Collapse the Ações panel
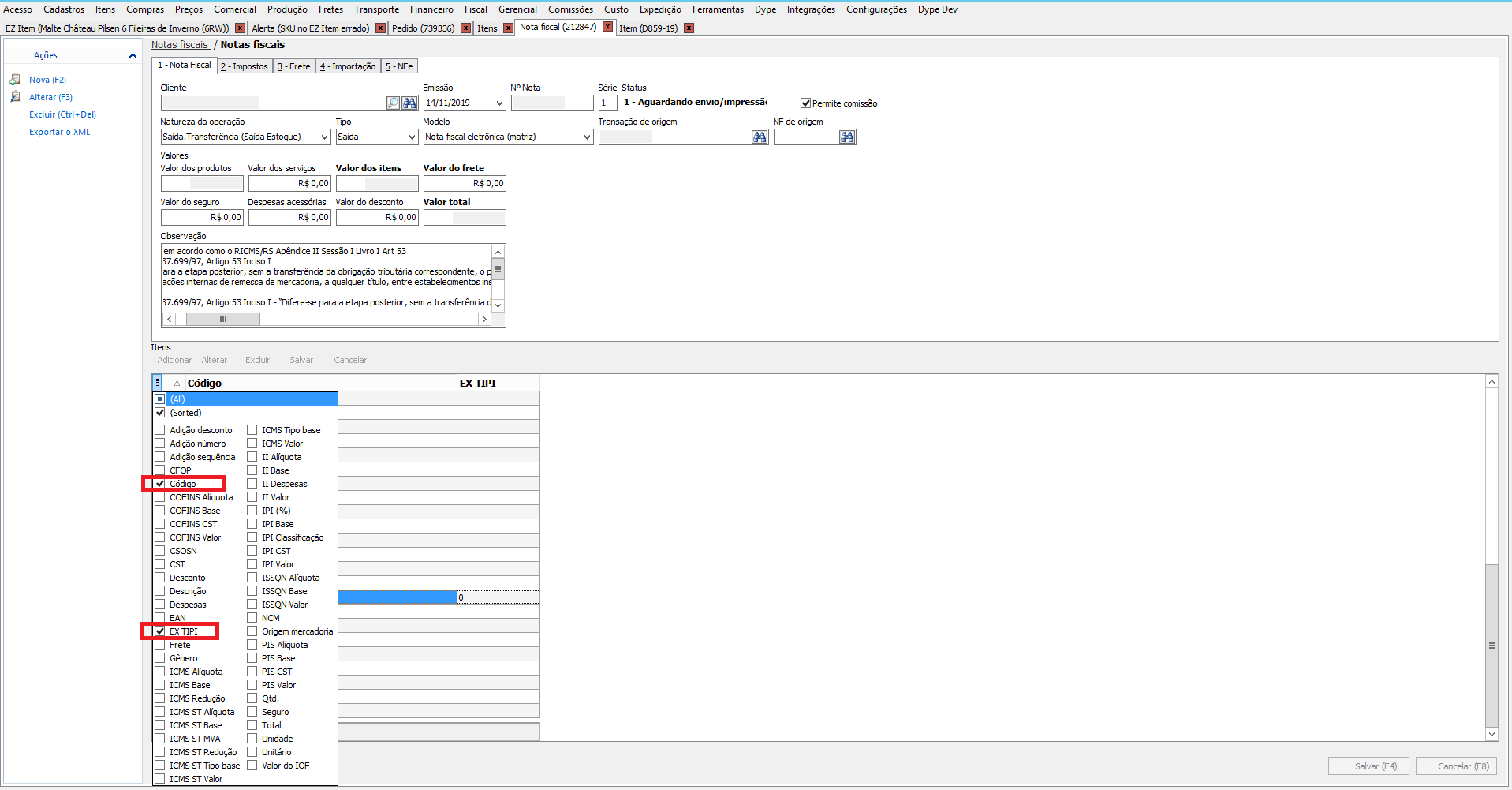This screenshot has width=1512, height=790. tap(133, 55)
